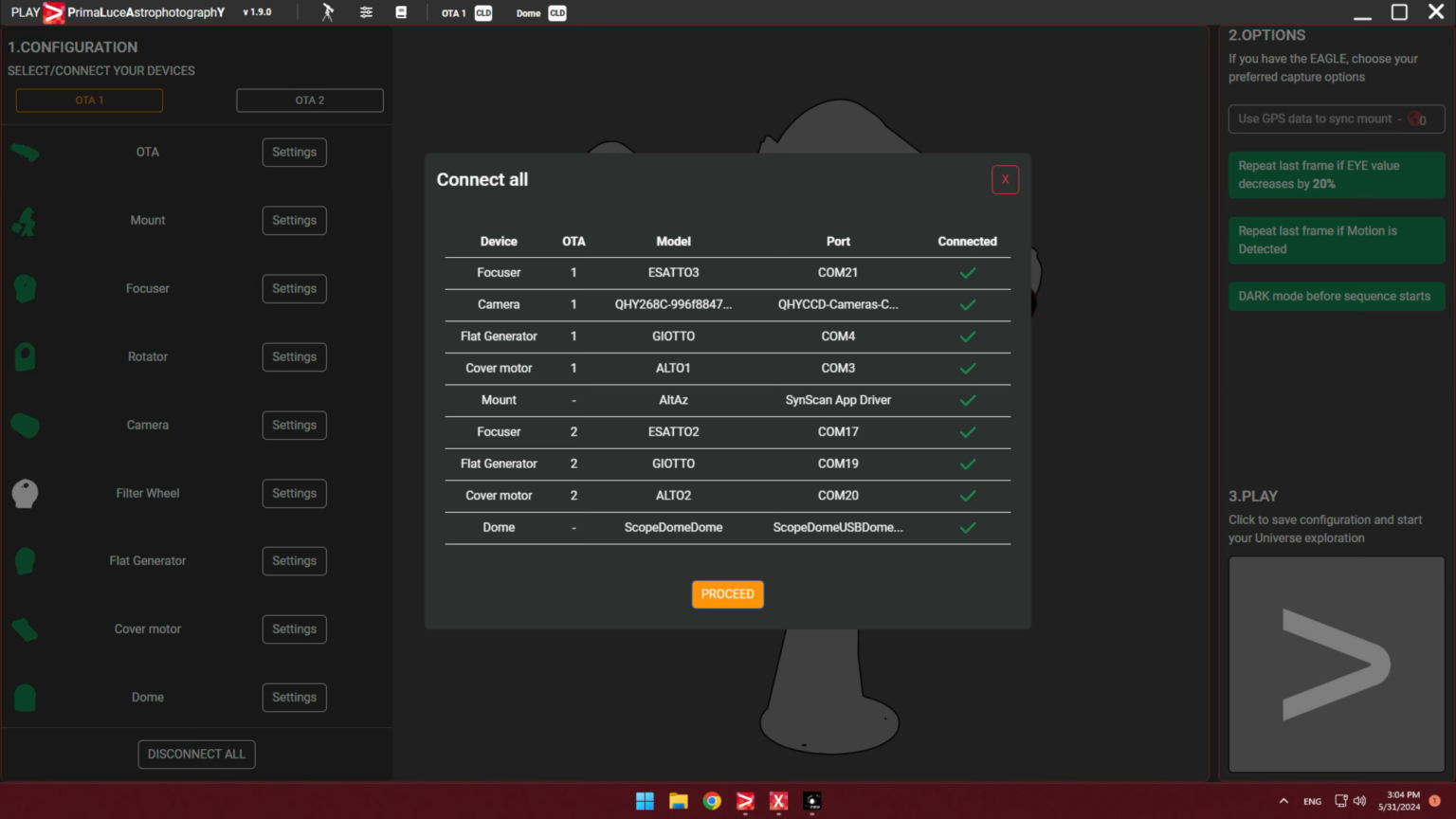Click the Focuser device icon in sidebar
The height and width of the screenshot is (819, 1456).
click(x=26, y=288)
